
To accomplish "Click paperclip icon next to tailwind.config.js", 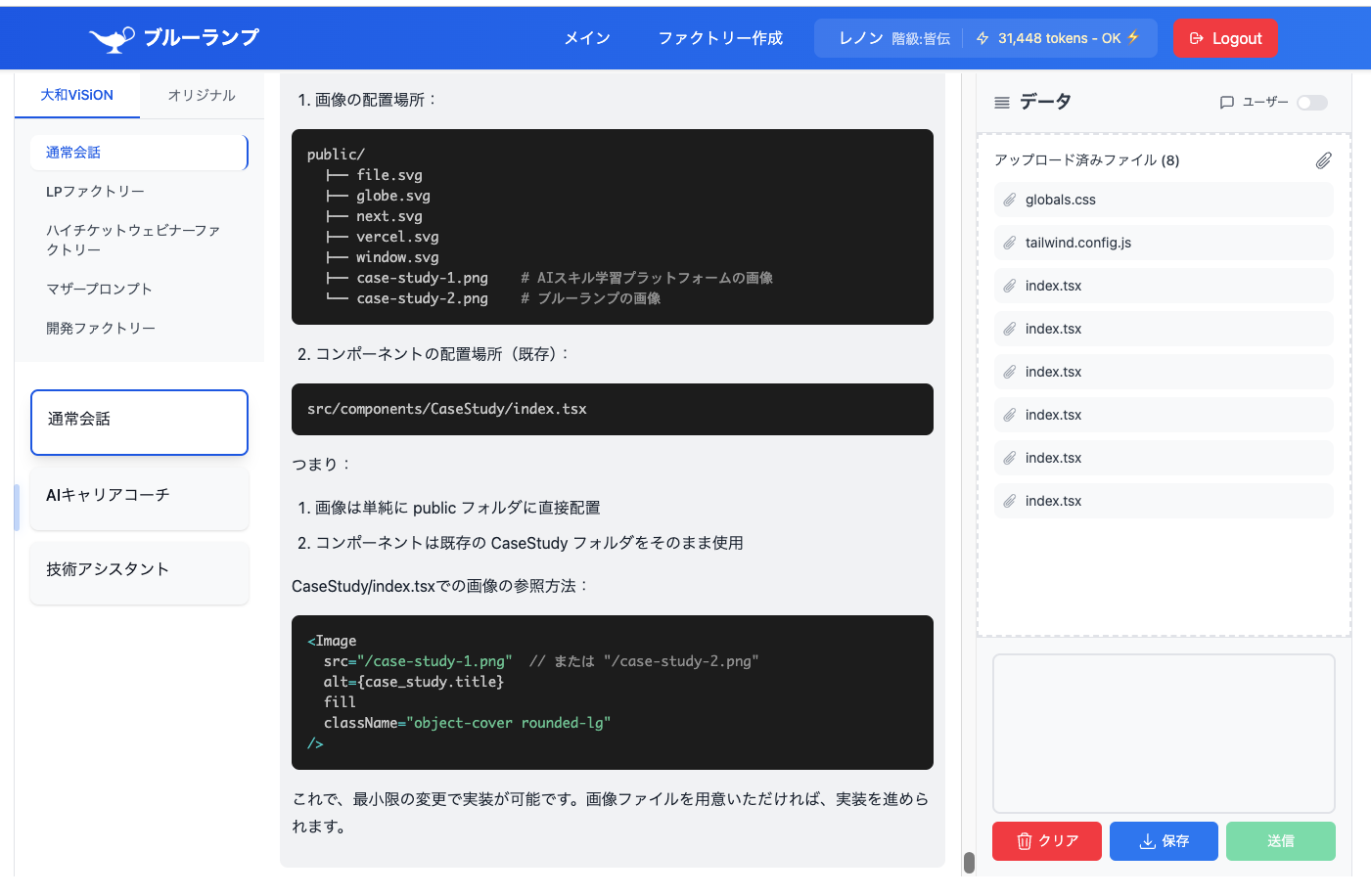I will (1010, 243).
